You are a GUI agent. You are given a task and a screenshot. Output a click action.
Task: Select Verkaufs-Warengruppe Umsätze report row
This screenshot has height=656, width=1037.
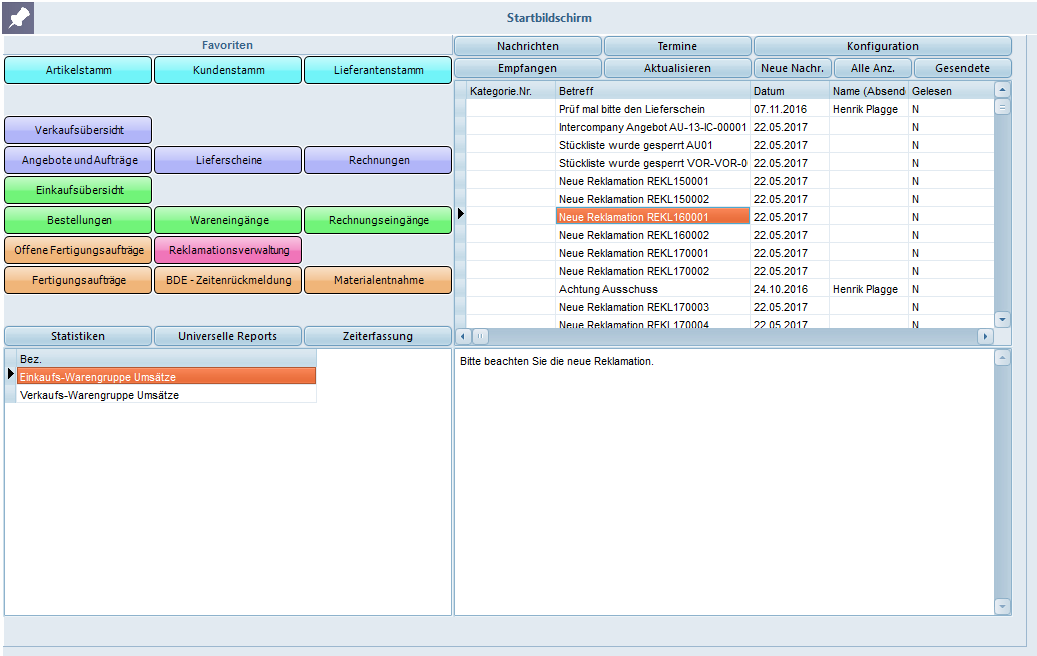tap(100, 395)
